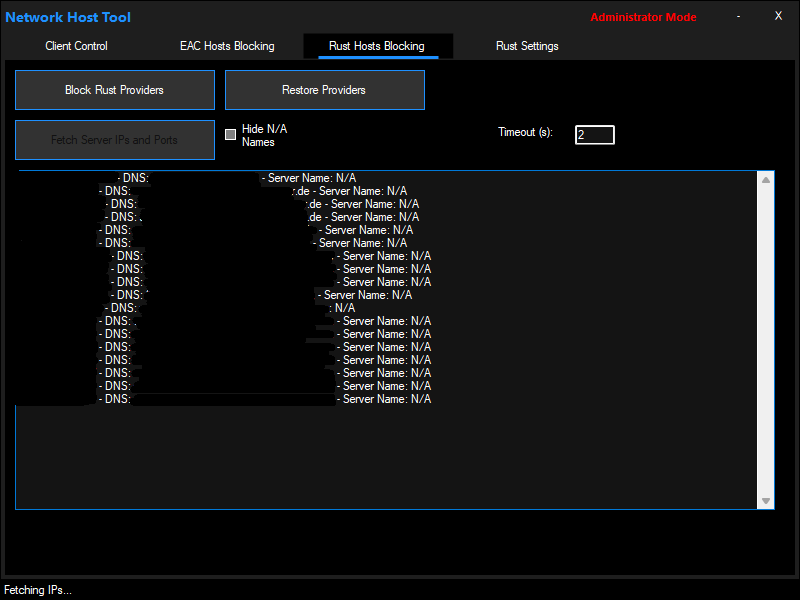The image size is (800, 600).
Task: Click the Network Host Tool title text
Action: click(68, 17)
